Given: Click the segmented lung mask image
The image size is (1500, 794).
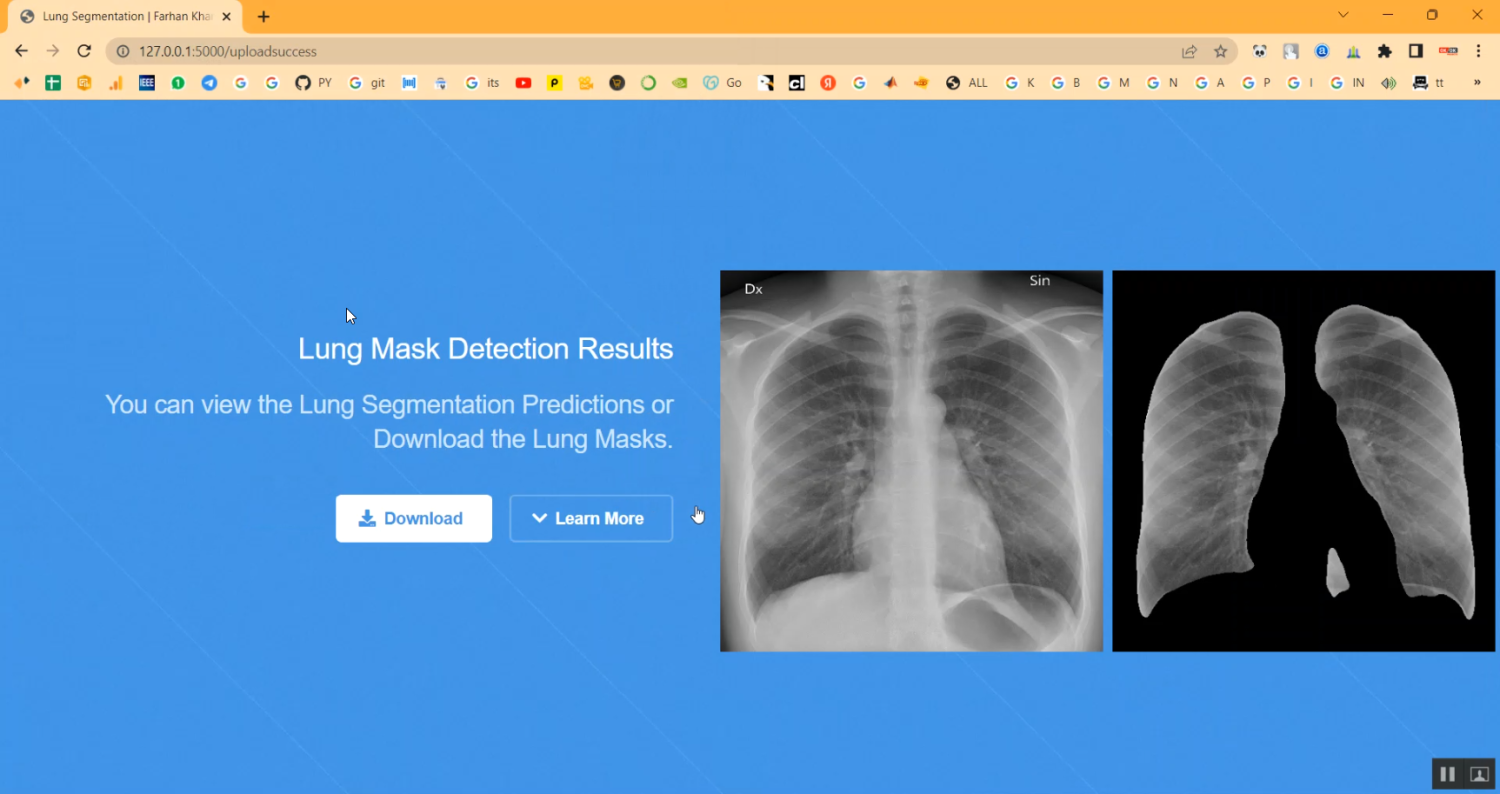Looking at the screenshot, I should (x=1303, y=460).
